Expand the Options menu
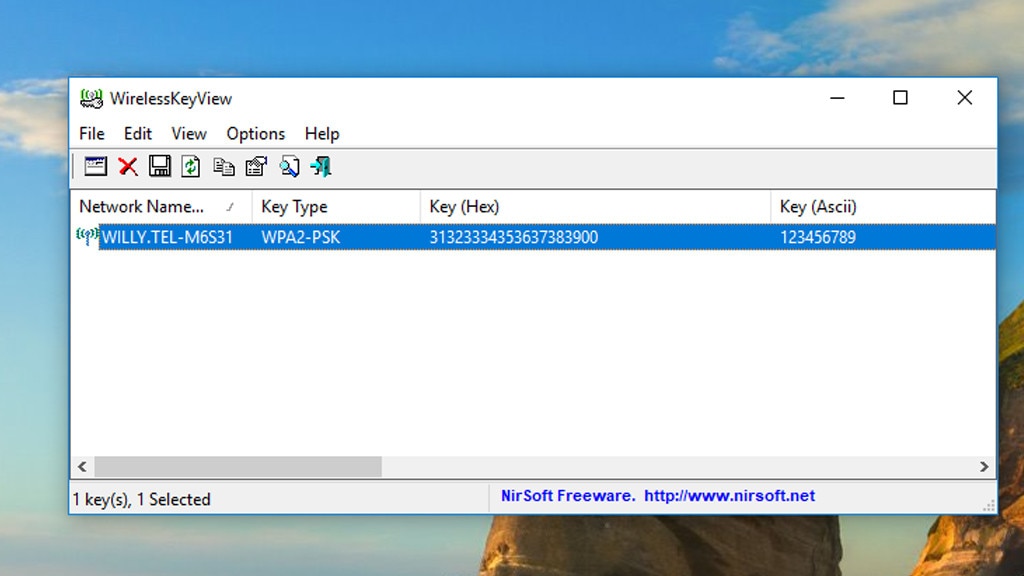 255,134
